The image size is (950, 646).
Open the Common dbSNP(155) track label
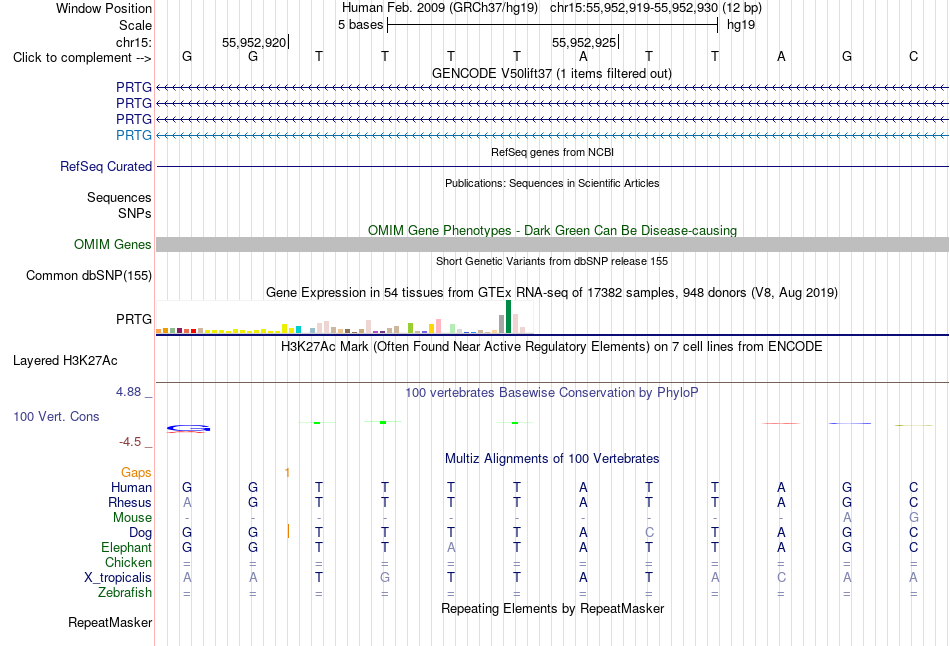click(x=89, y=275)
